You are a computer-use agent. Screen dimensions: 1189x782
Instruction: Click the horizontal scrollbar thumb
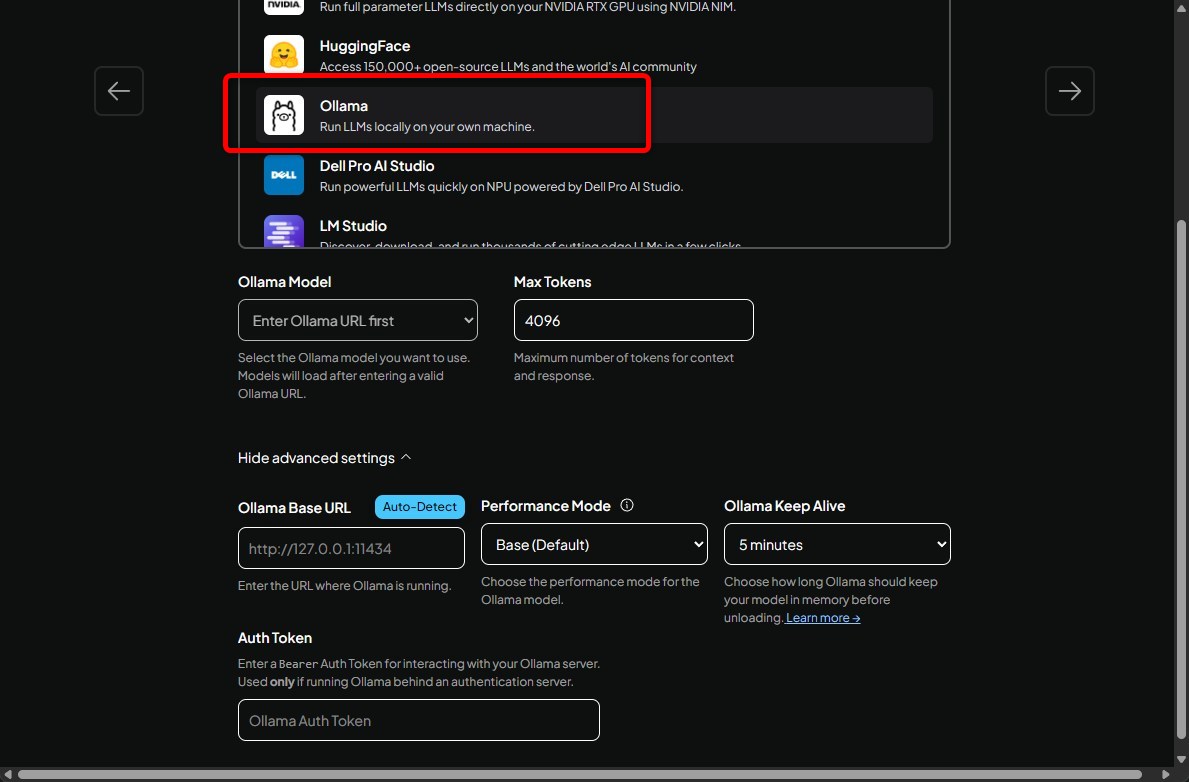coord(580,774)
